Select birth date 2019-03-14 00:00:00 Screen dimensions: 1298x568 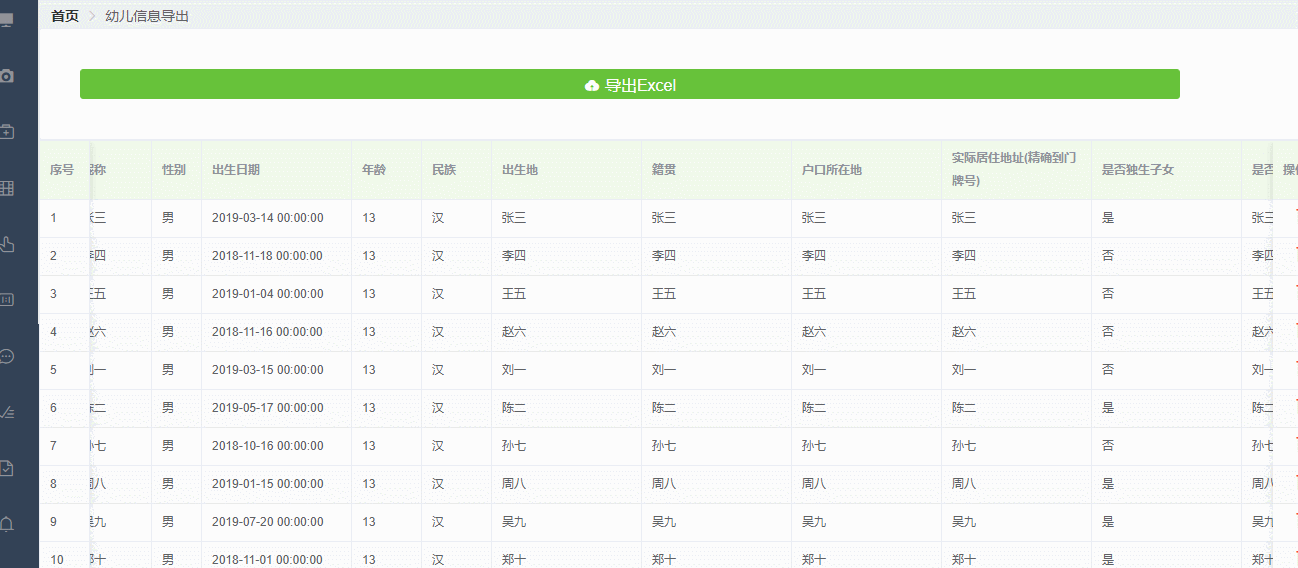click(267, 218)
